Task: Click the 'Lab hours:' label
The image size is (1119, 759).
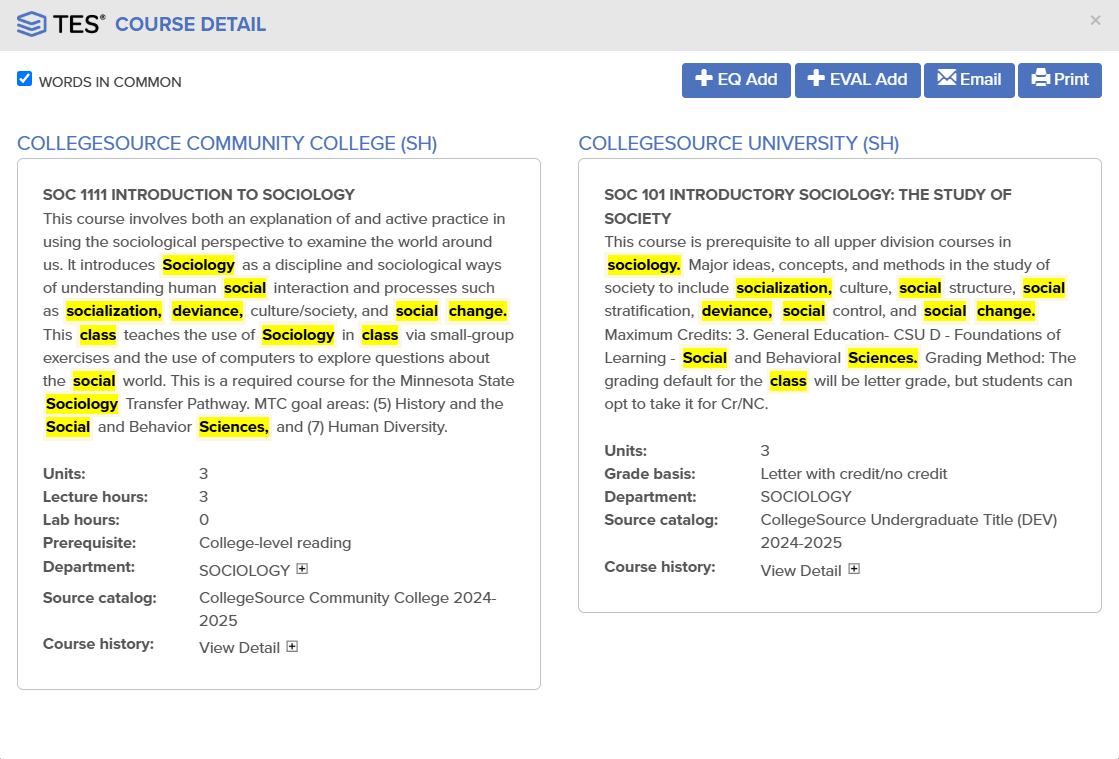Action: (81, 520)
